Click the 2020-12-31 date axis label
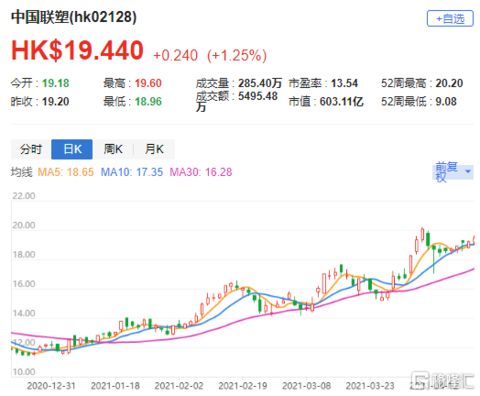This screenshot has height=396, width=480. click(x=51, y=386)
